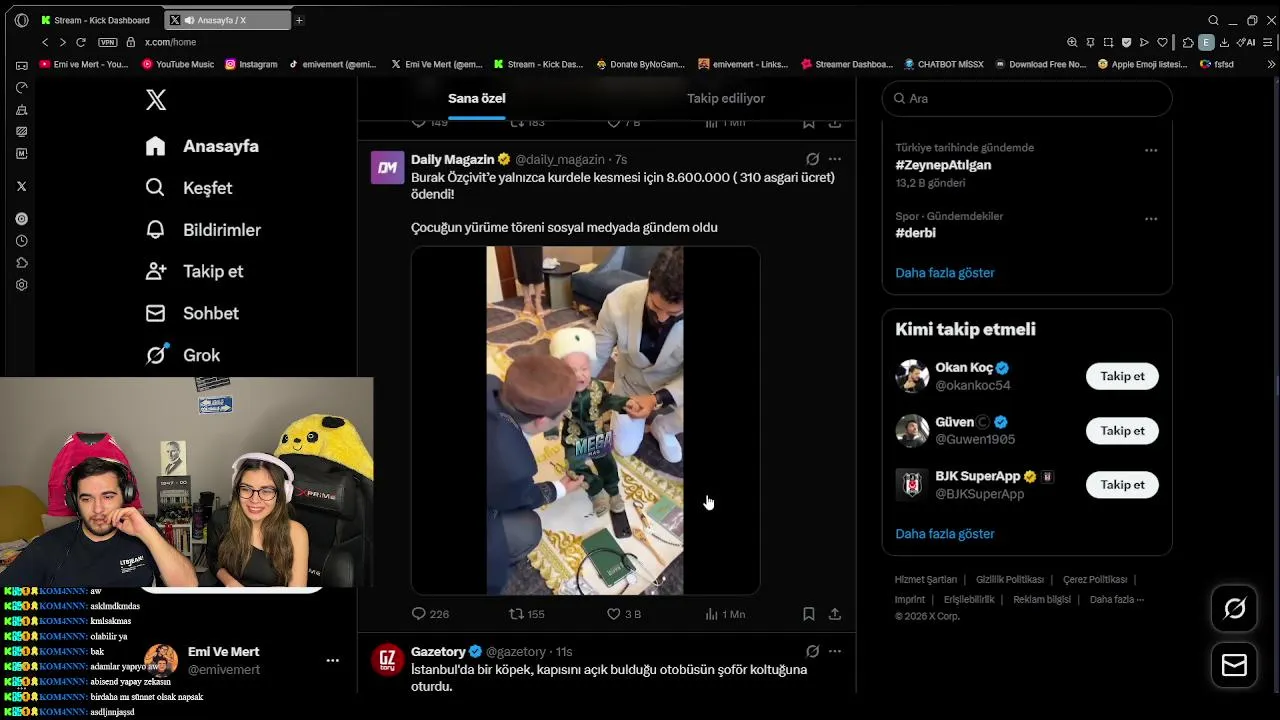Like the Daily Magazin post
The height and width of the screenshot is (720, 1280).
click(x=614, y=614)
